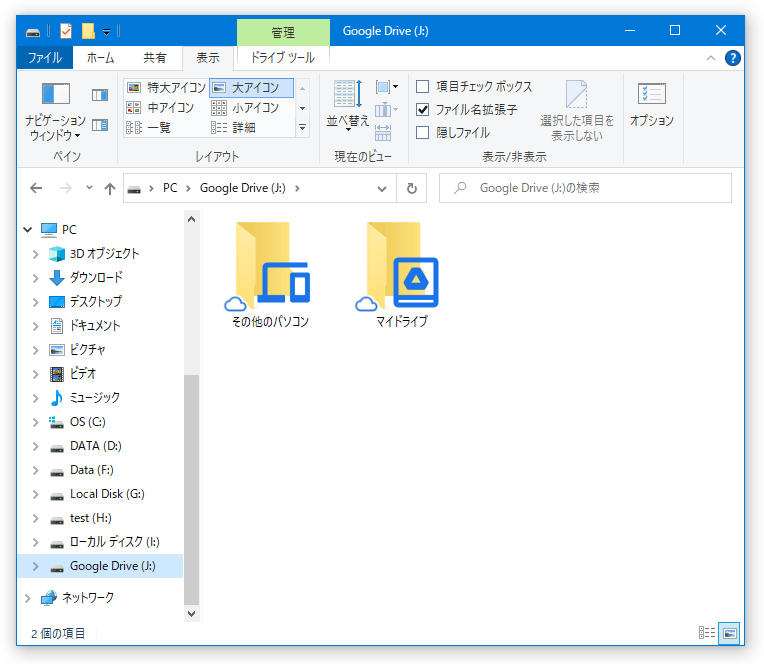Click navigation pane scrollbar up arrow
This screenshot has height=664, width=764.
[191, 219]
